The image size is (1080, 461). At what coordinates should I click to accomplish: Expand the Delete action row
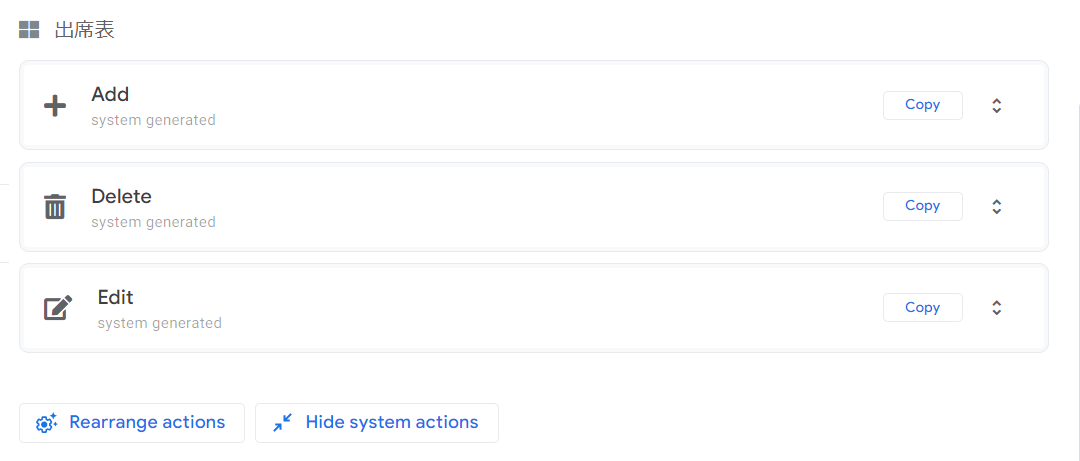pos(997,206)
